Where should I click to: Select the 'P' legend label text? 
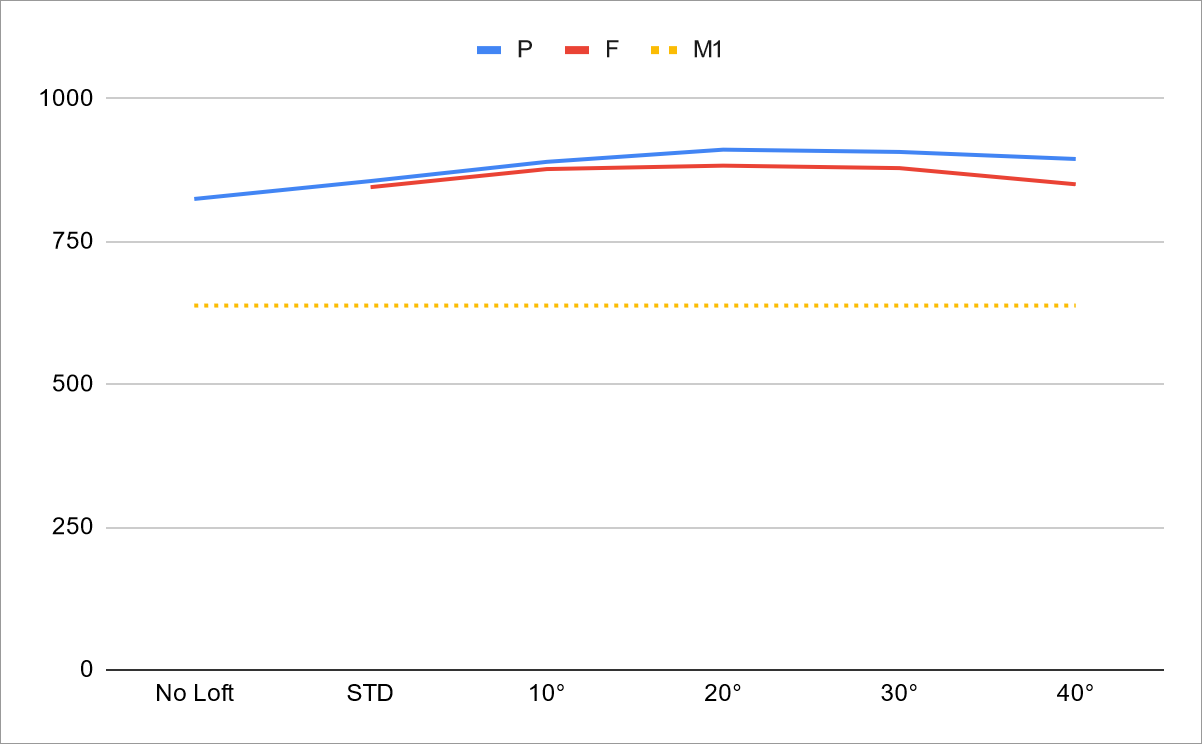click(x=524, y=49)
